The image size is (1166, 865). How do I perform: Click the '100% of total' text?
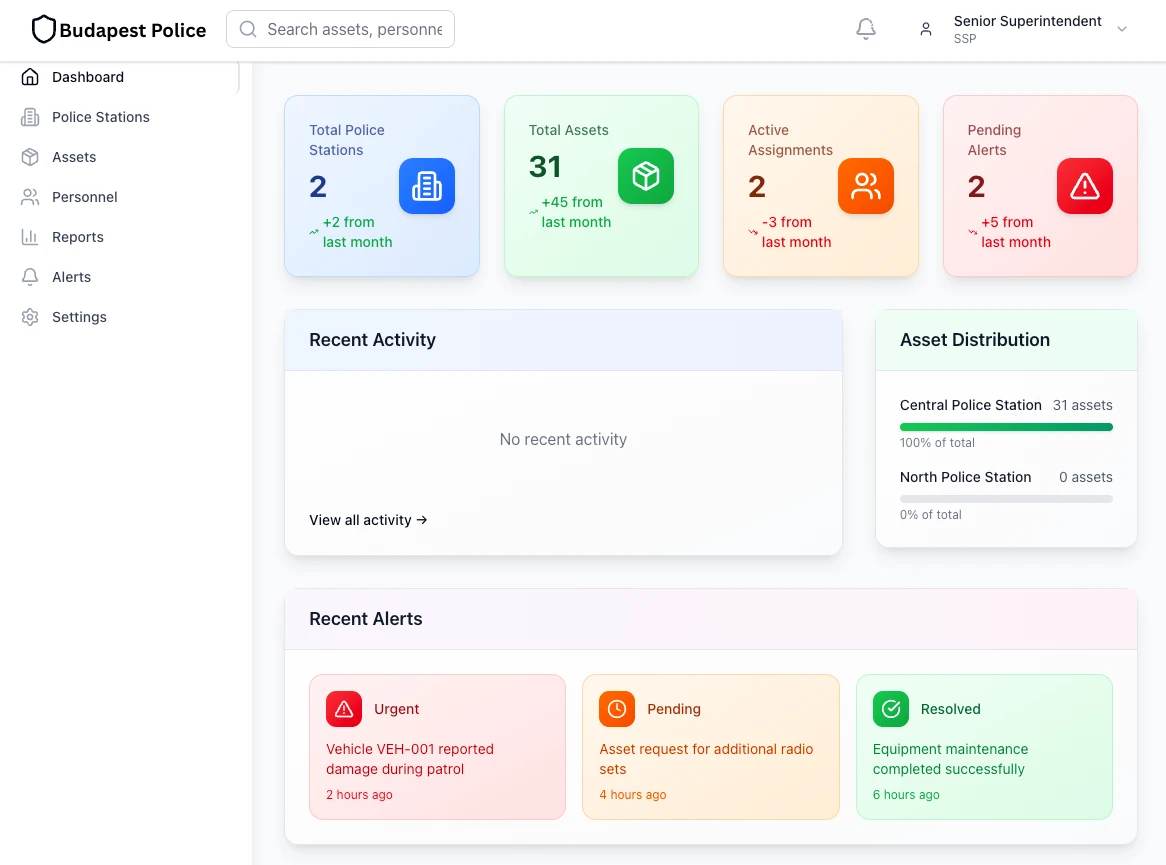(937, 443)
